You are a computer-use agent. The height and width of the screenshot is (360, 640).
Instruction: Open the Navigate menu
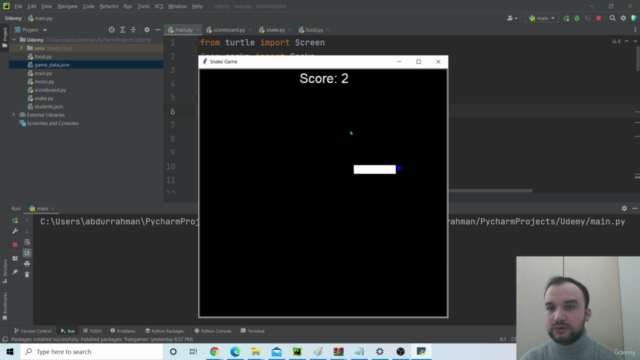[x=67, y=6]
